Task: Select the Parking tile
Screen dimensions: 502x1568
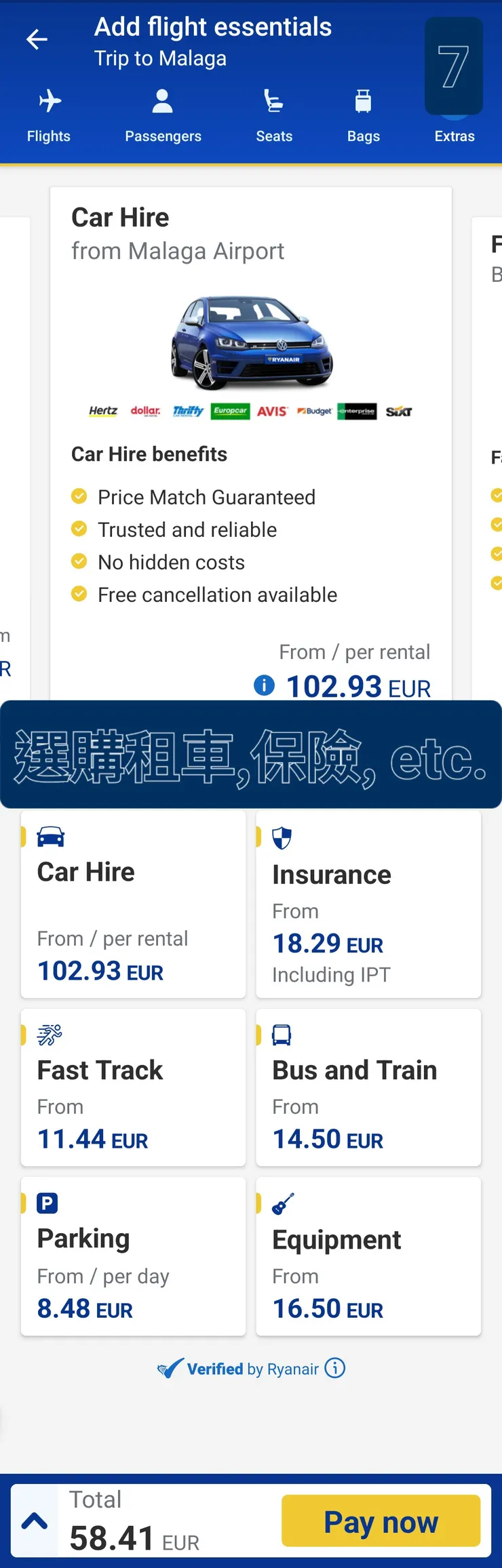Action: click(x=133, y=1256)
